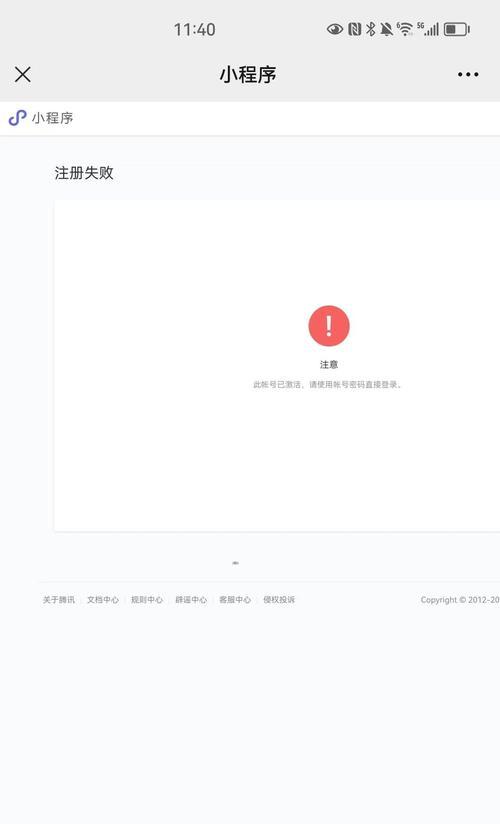Close the mini program page with X
Screen dimensions: 500x824
click(x=23, y=75)
